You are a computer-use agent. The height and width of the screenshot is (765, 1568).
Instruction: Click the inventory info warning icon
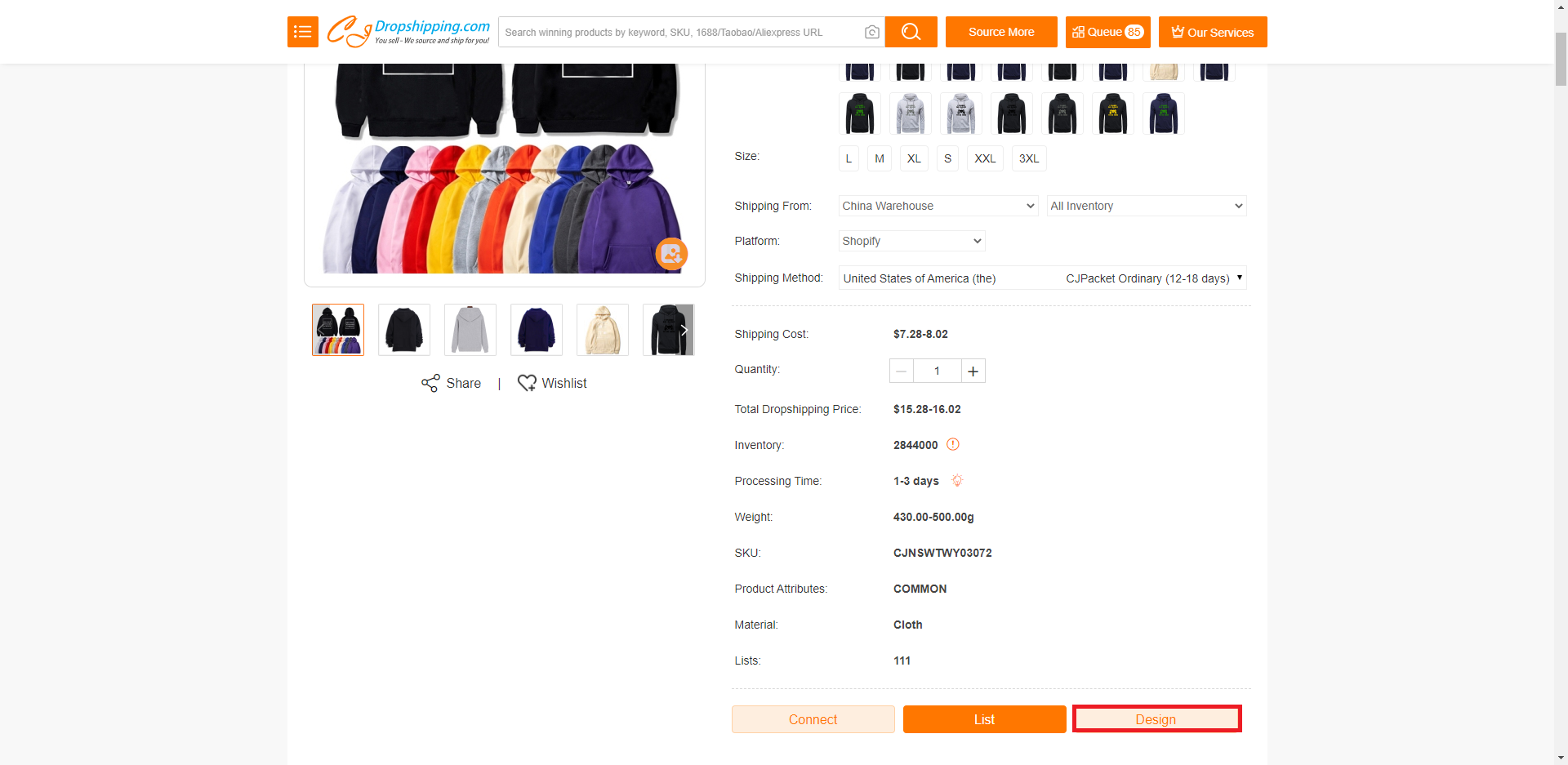(953, 445)
